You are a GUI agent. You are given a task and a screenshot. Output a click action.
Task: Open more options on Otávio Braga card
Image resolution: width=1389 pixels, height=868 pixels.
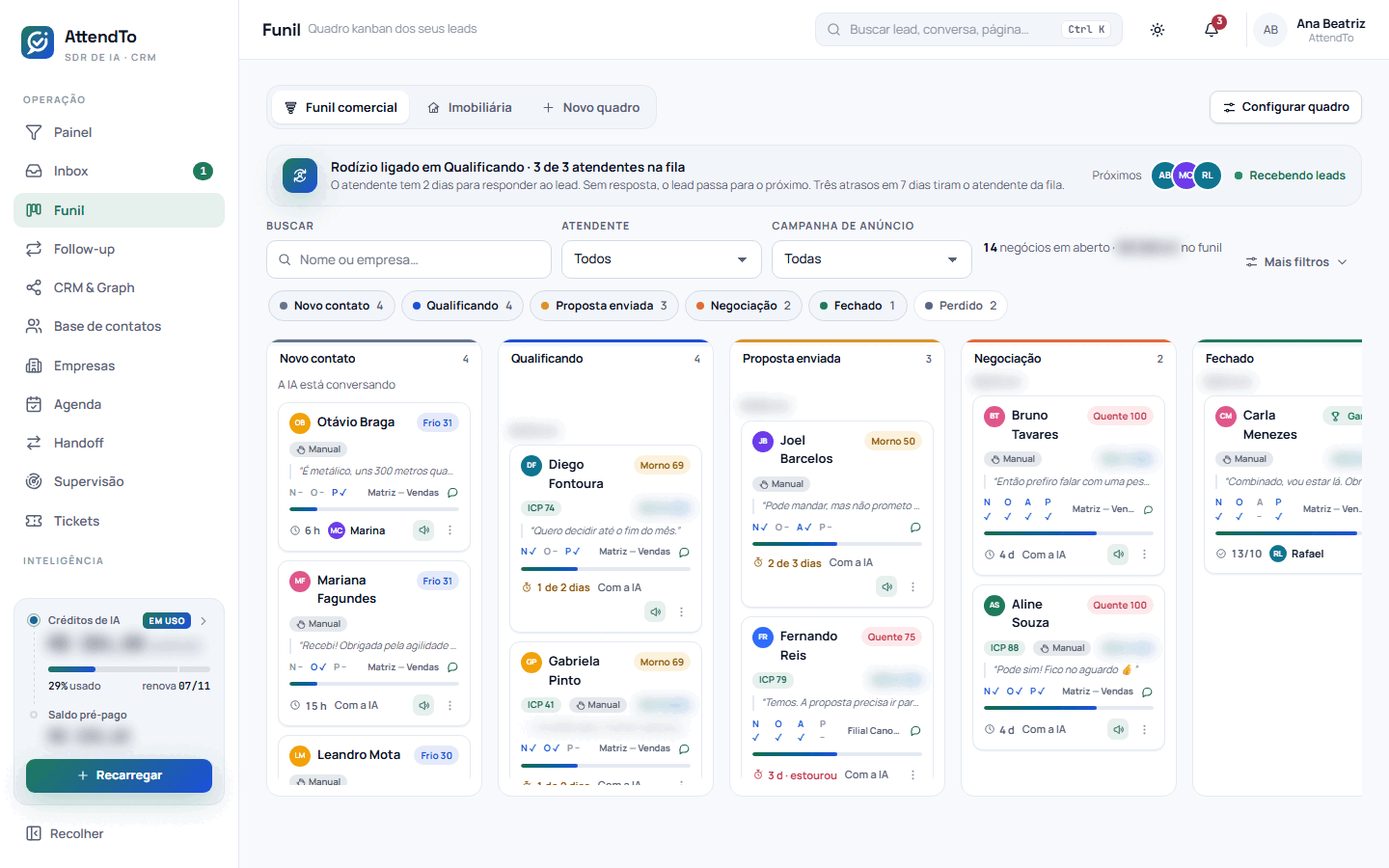[449, 529]
